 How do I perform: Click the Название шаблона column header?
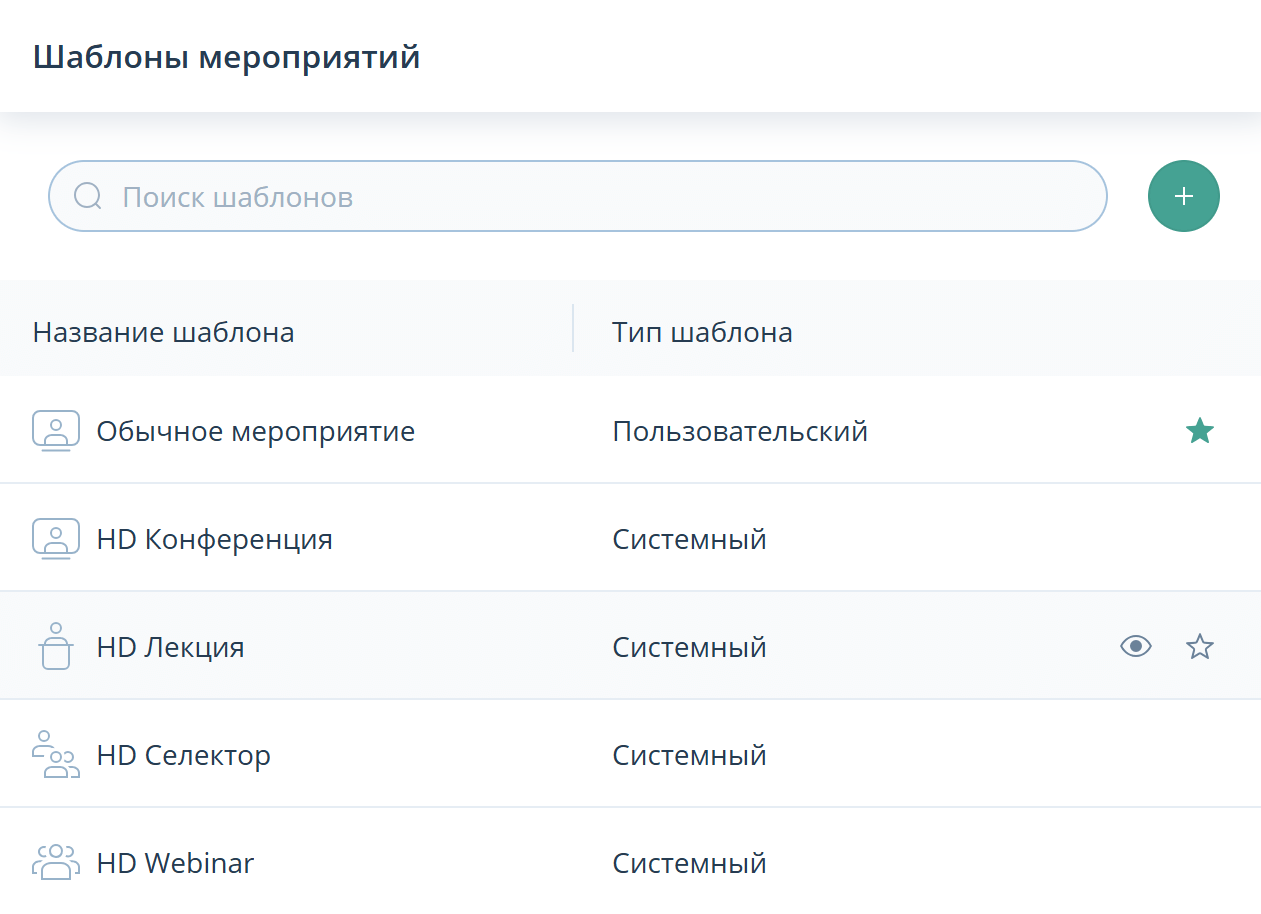click(164, 331)
